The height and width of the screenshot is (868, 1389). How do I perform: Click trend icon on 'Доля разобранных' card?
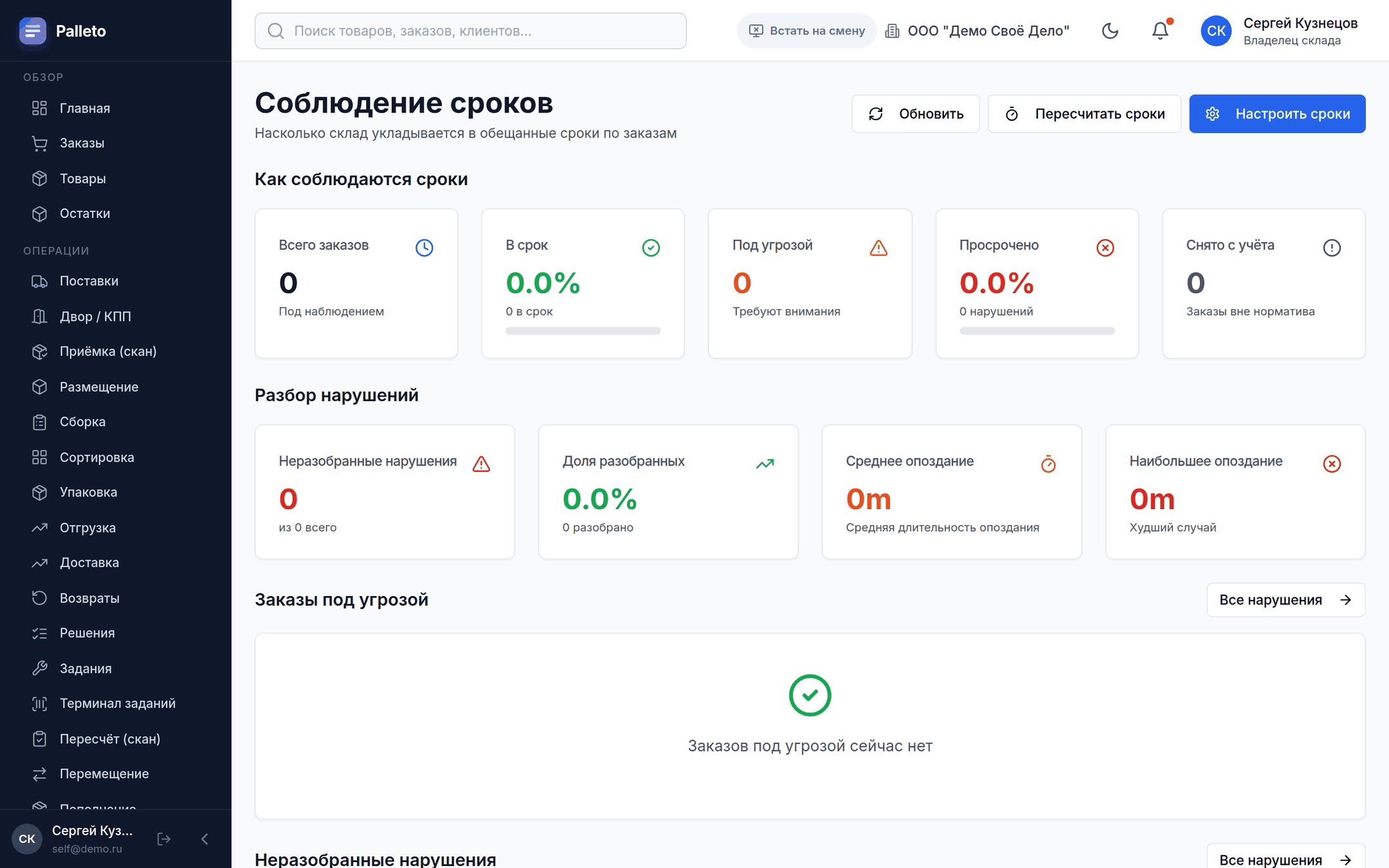(765, 464)
